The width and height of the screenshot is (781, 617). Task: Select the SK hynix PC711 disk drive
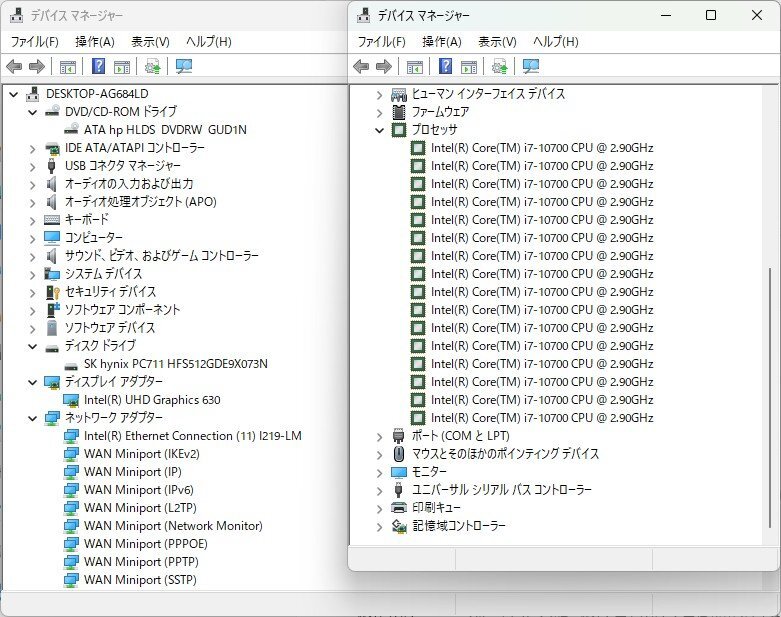coord(175,364)
